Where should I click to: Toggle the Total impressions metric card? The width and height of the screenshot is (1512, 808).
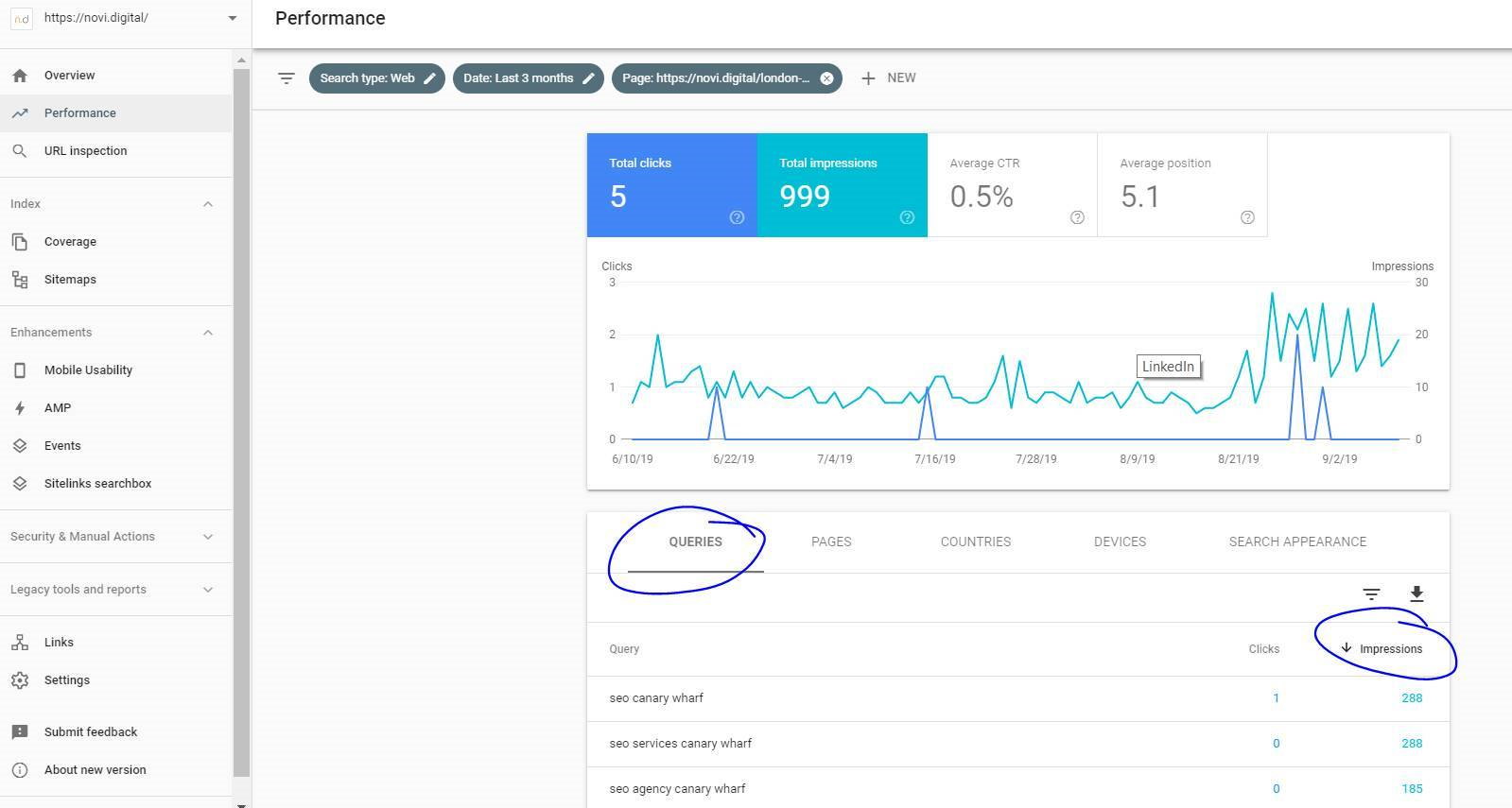point(842,185)
